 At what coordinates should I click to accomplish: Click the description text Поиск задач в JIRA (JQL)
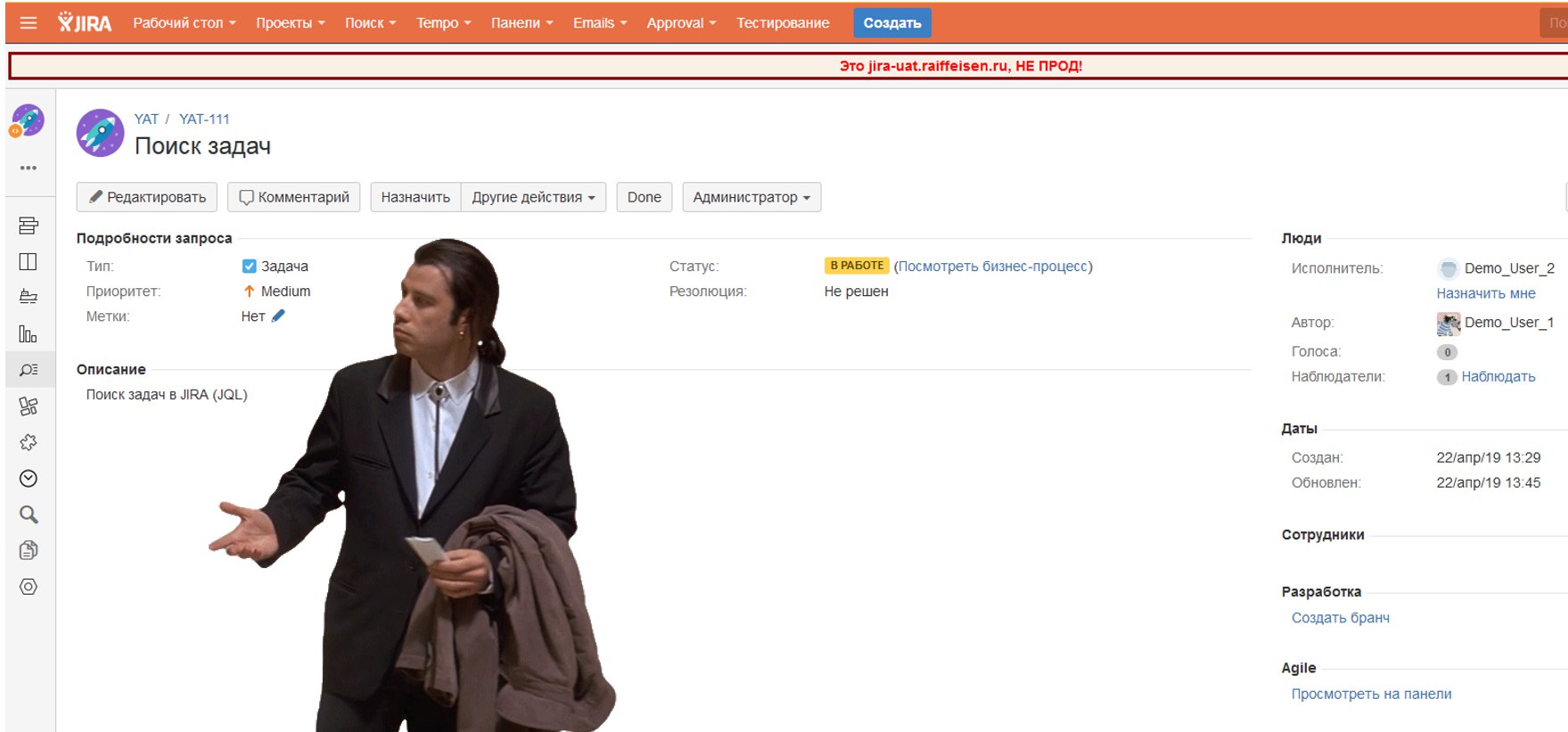tap(167, 394)
